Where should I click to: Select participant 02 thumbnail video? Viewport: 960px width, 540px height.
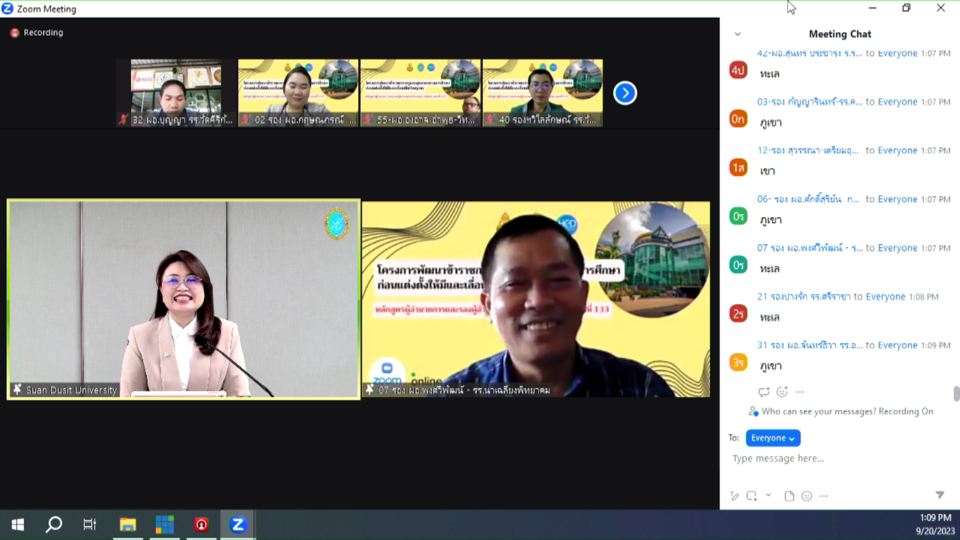click(x=298, y=93)
